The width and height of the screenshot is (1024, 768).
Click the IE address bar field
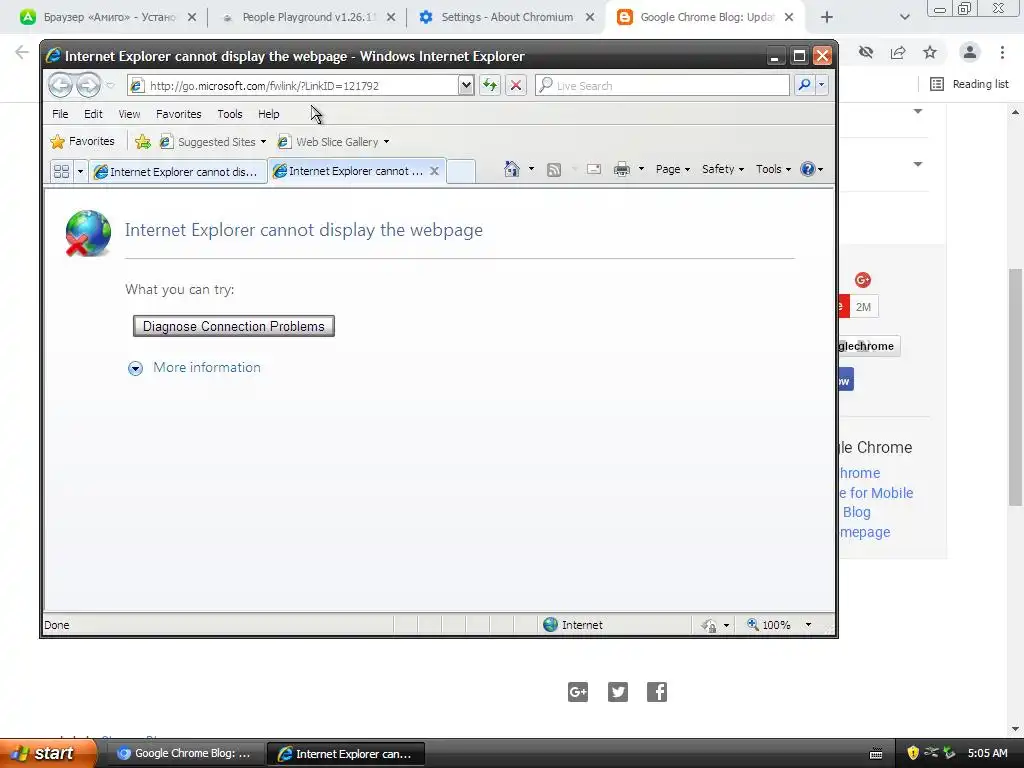294,85
